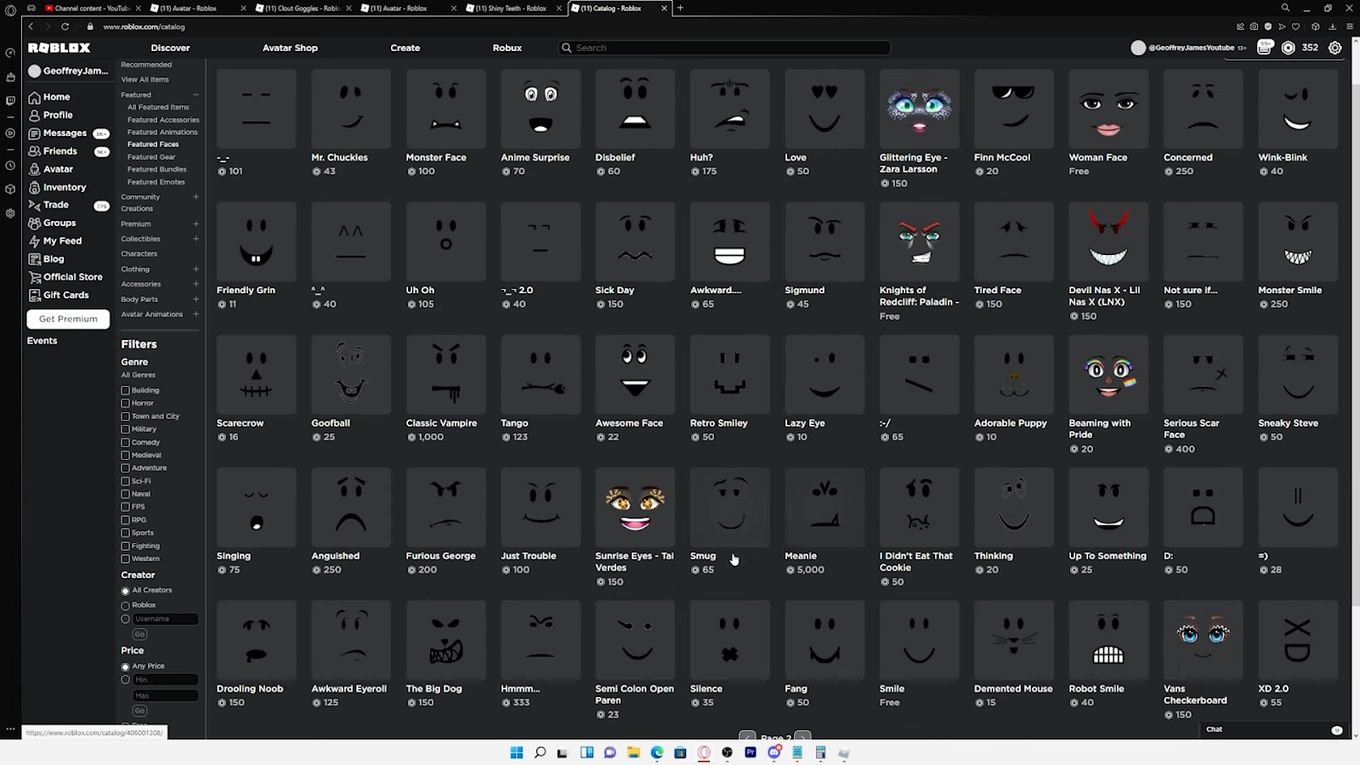Click the Home icon in Roblox sidebar
This screenshot has height=765, width=1360.
[35, 97]
